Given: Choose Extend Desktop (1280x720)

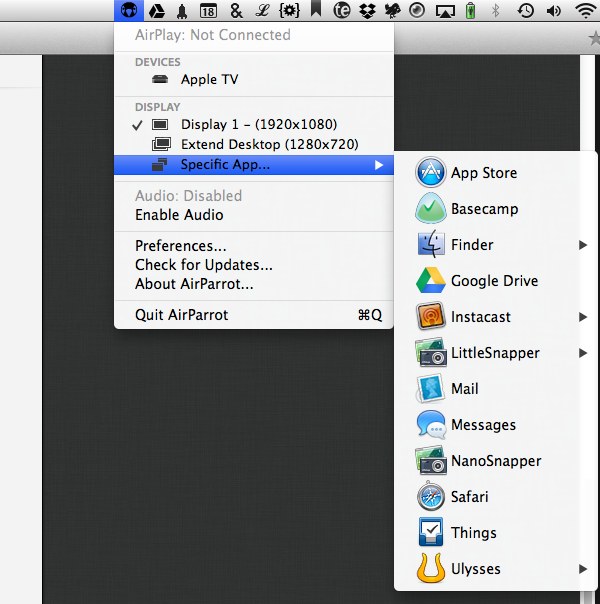Looking at the screenshot, I should 254,144.
